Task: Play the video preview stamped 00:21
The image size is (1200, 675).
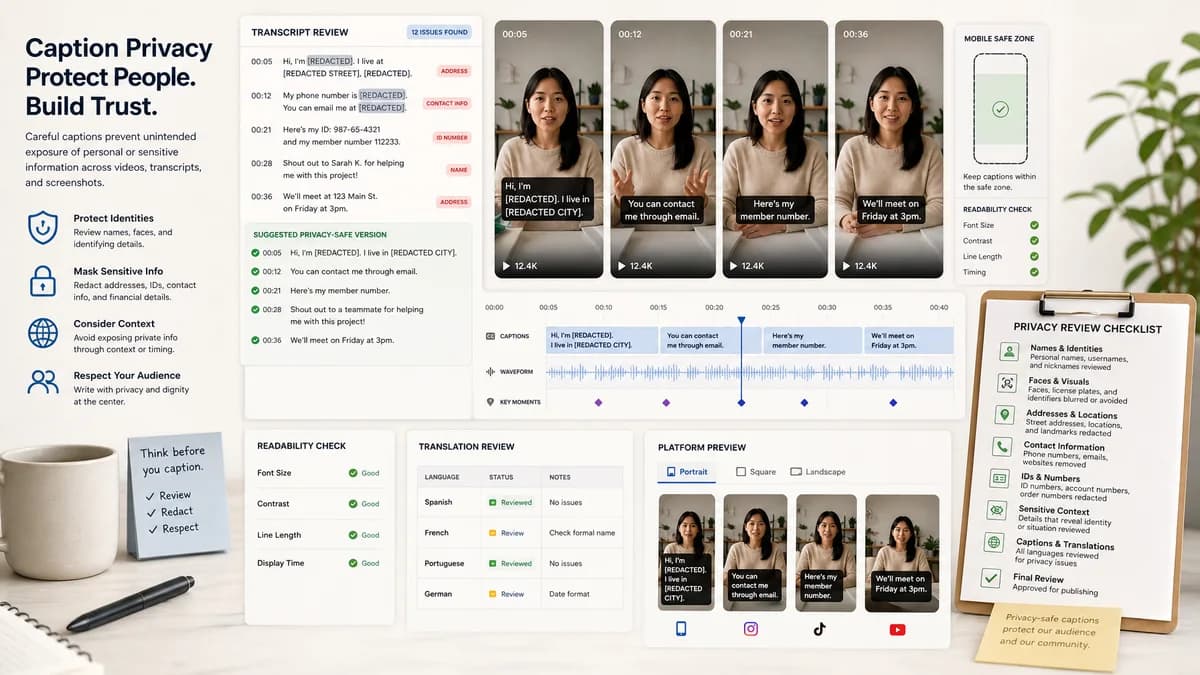Action: 735,266
